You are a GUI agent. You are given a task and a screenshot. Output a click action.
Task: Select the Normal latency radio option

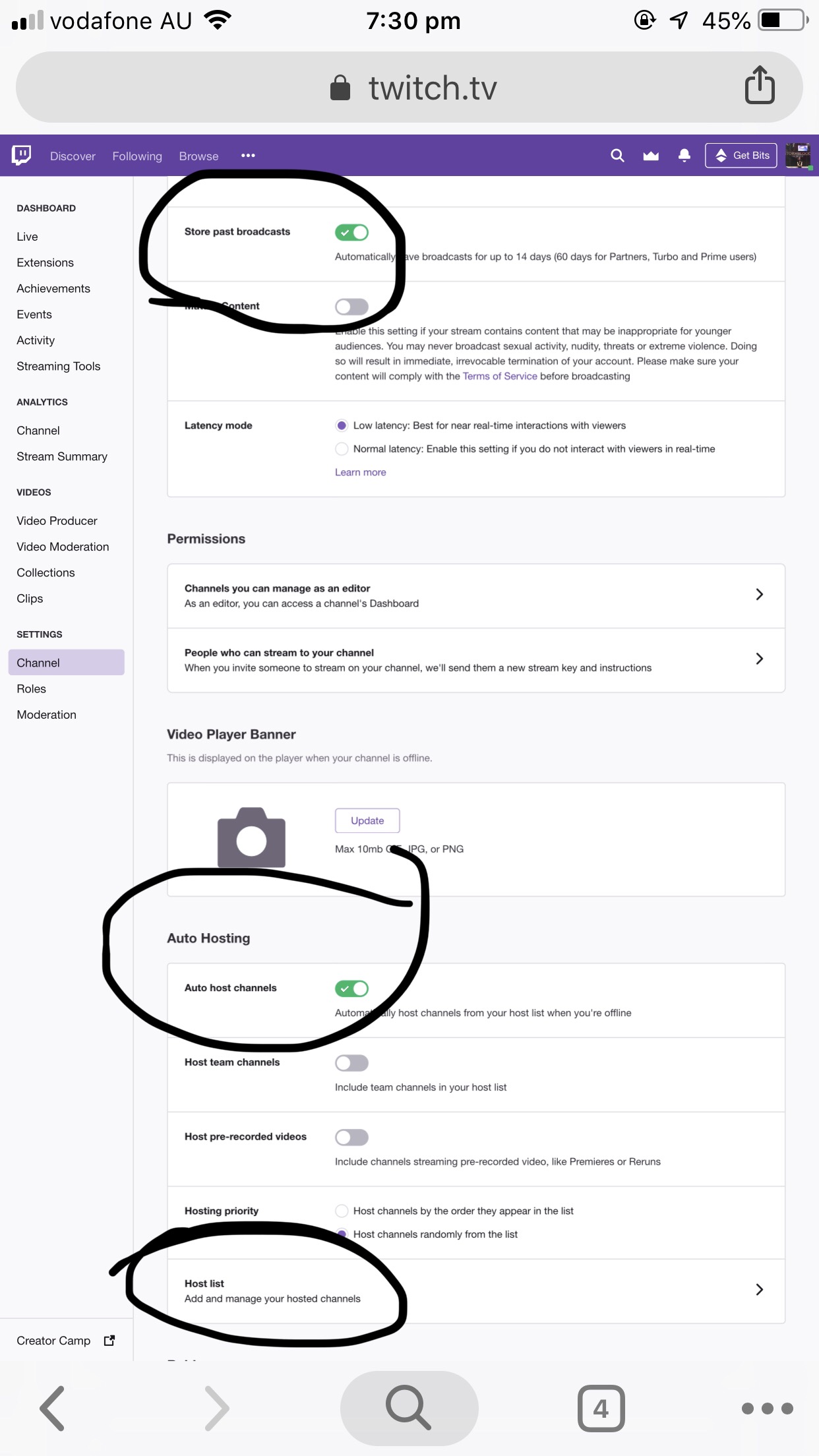coord(342,449)
